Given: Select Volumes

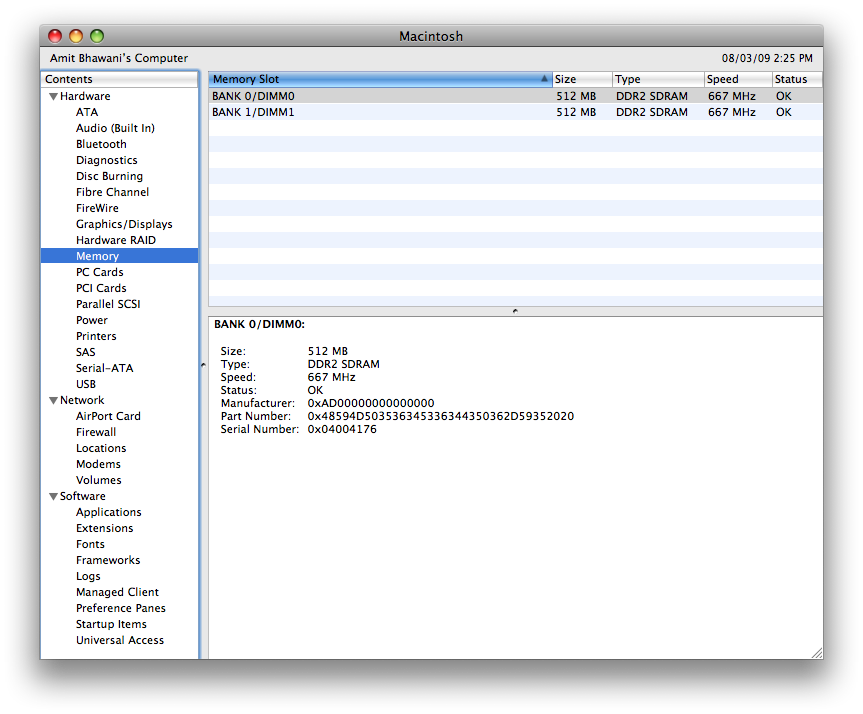Looking at the screenshot, I should [x=99, y=480].
